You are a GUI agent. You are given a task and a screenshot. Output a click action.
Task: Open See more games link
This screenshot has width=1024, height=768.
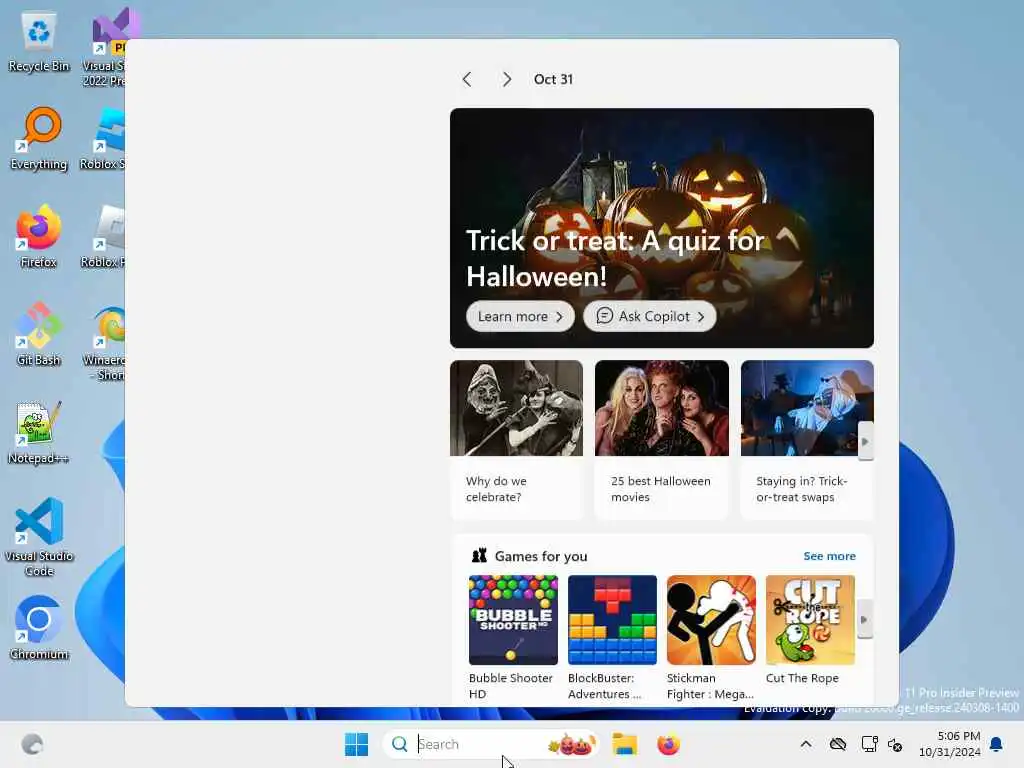(829, 556)
